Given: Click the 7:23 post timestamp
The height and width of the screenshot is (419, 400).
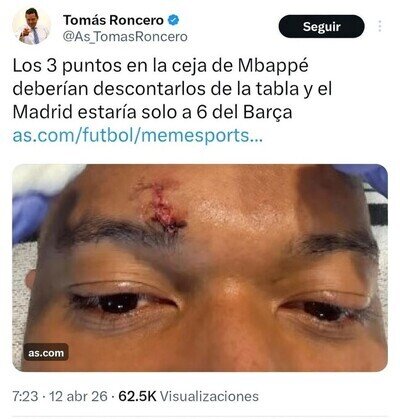Looking at the screenshot, I should pos(25,396).
